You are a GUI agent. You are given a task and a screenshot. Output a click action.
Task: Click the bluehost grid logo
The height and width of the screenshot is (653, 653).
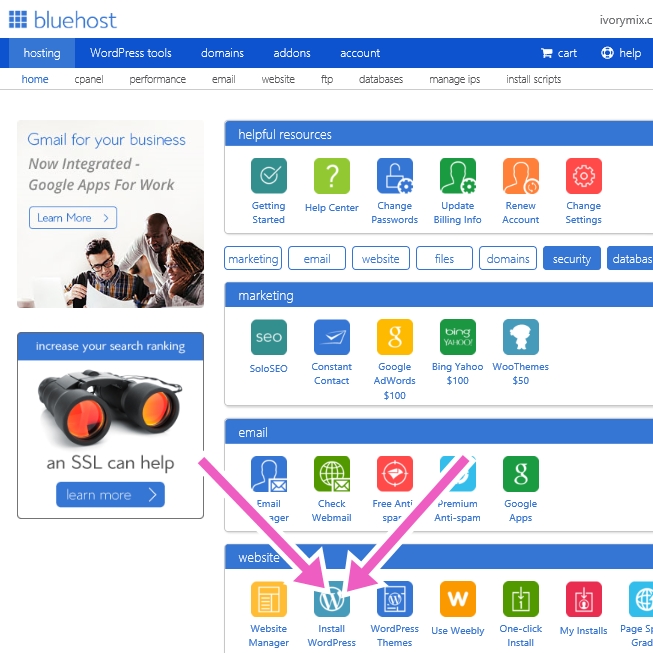coord(18,20)
